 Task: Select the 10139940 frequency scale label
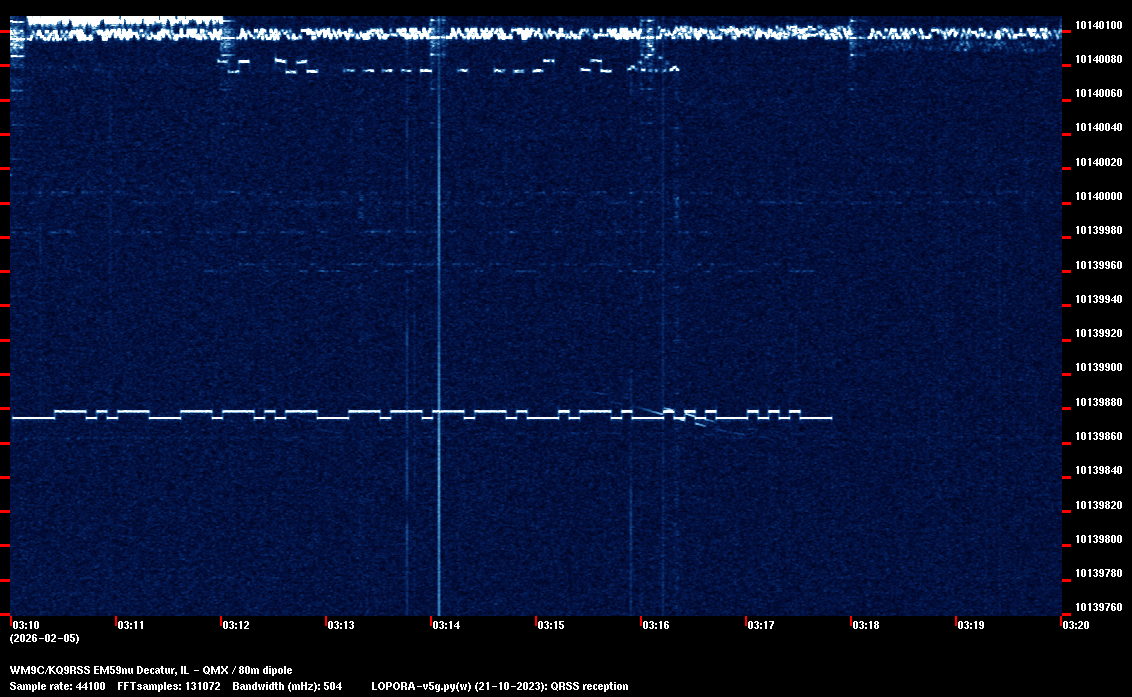click(1099, 300)
